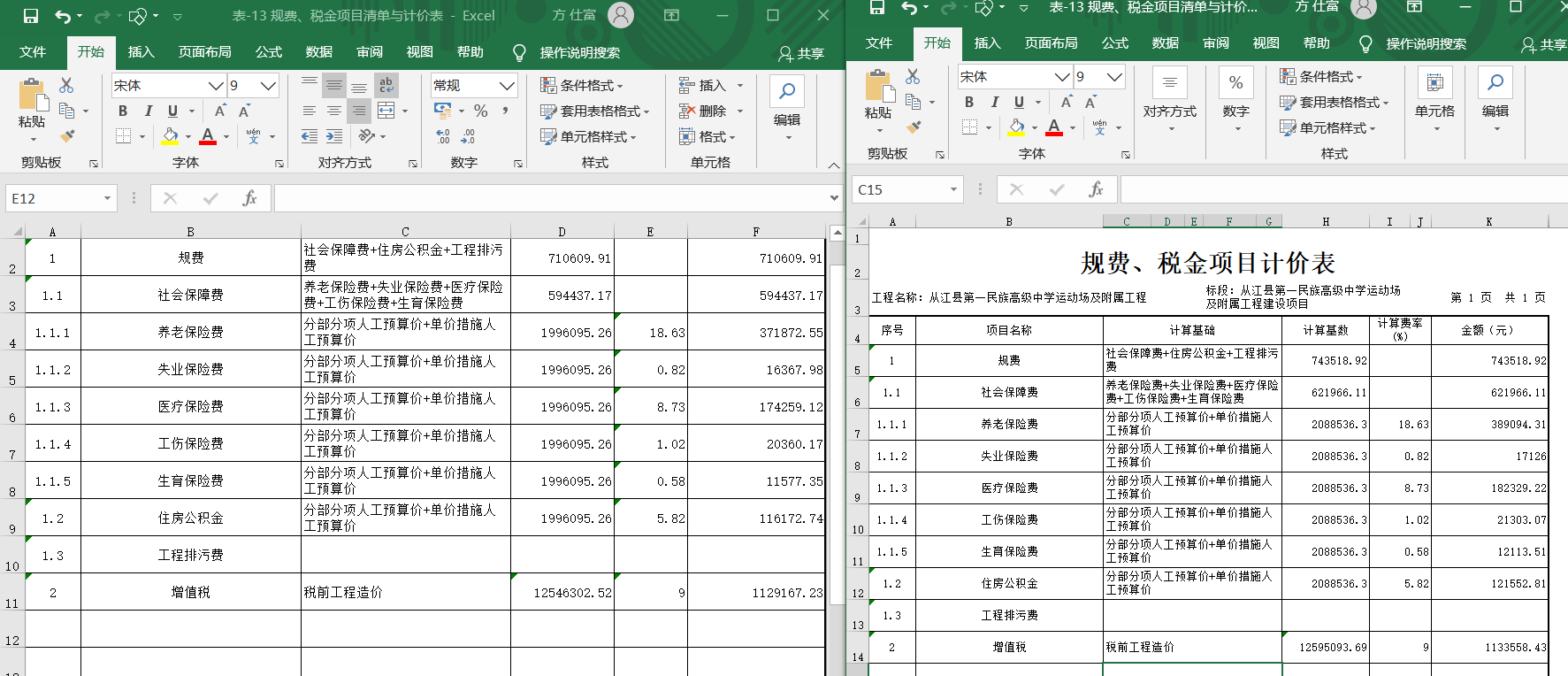Apply accounting number format in left window
1568x676 pixels.
tap(443, 111)
